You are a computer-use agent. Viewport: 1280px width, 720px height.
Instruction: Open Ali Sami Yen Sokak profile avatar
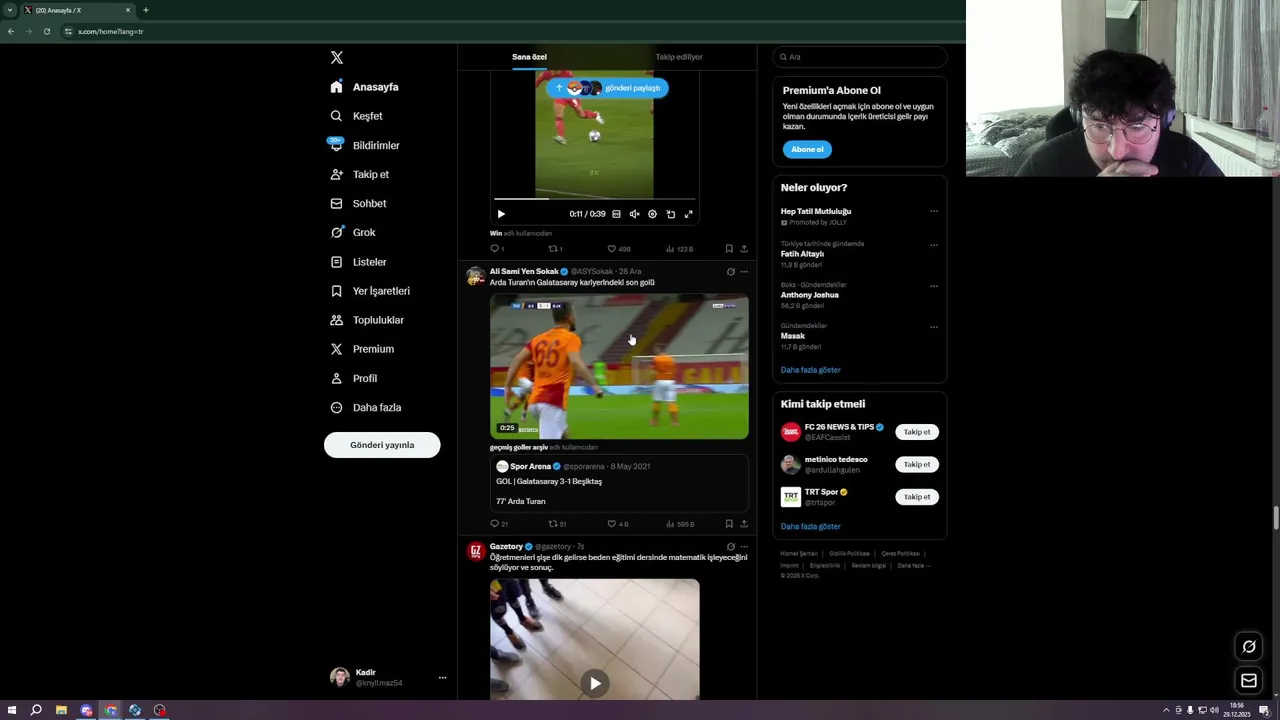tap(475, 276)
